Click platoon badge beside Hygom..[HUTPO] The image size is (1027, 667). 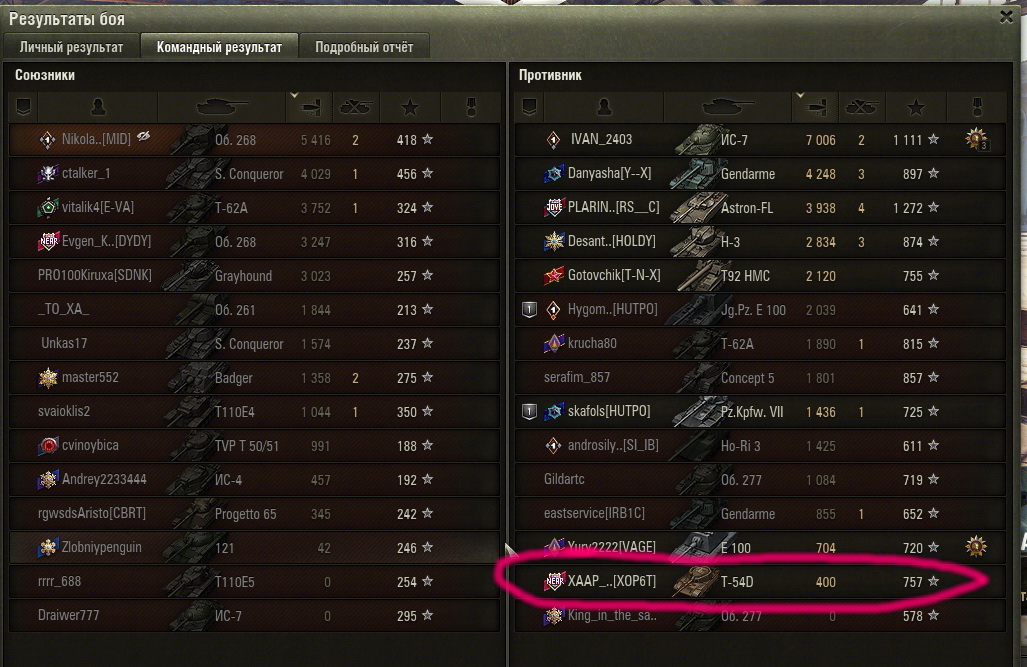coord(529,309)
